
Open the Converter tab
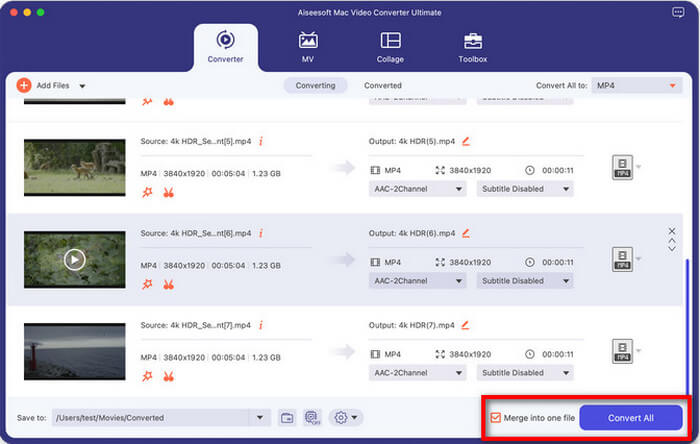tap(225, 47)
